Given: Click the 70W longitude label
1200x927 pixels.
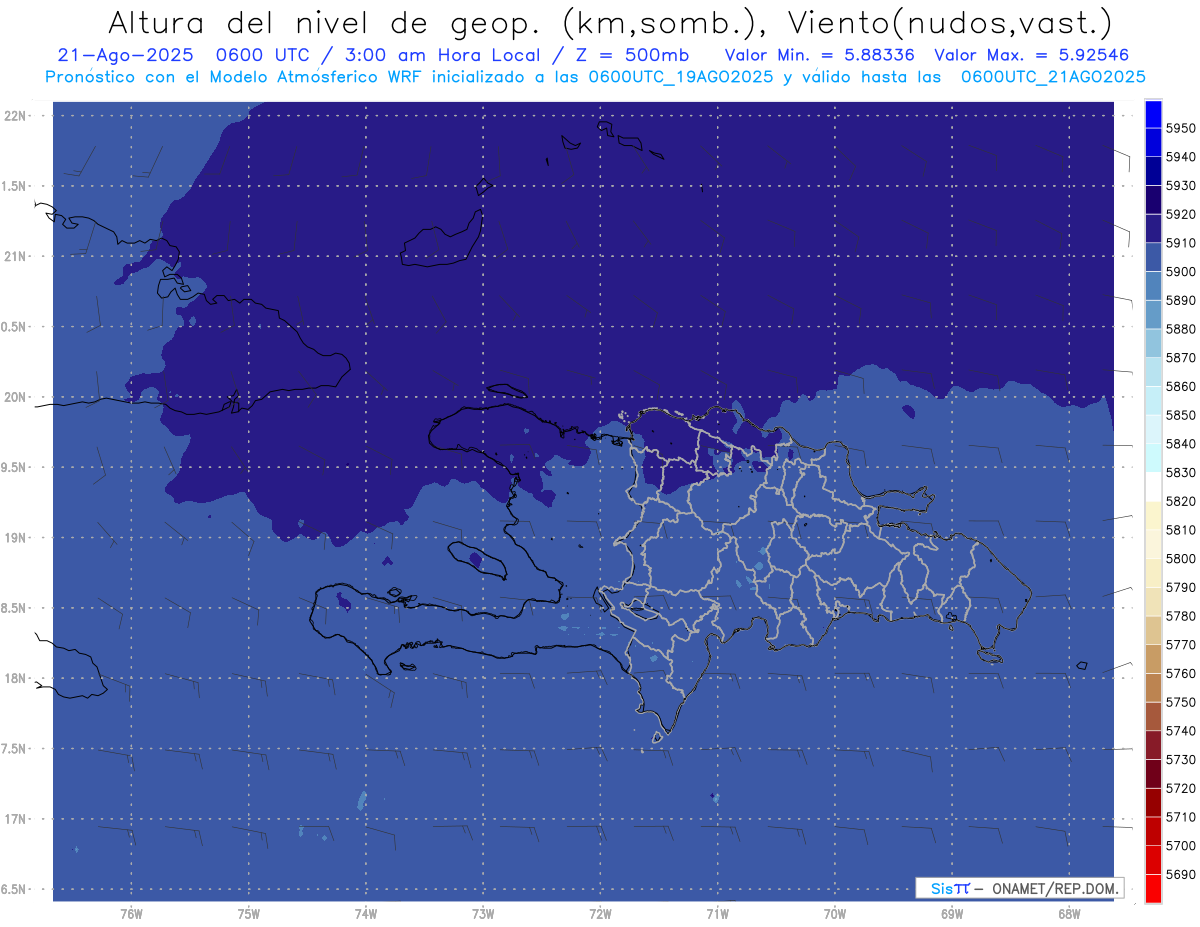Looking at the screenshot, I should coord(835,913).
